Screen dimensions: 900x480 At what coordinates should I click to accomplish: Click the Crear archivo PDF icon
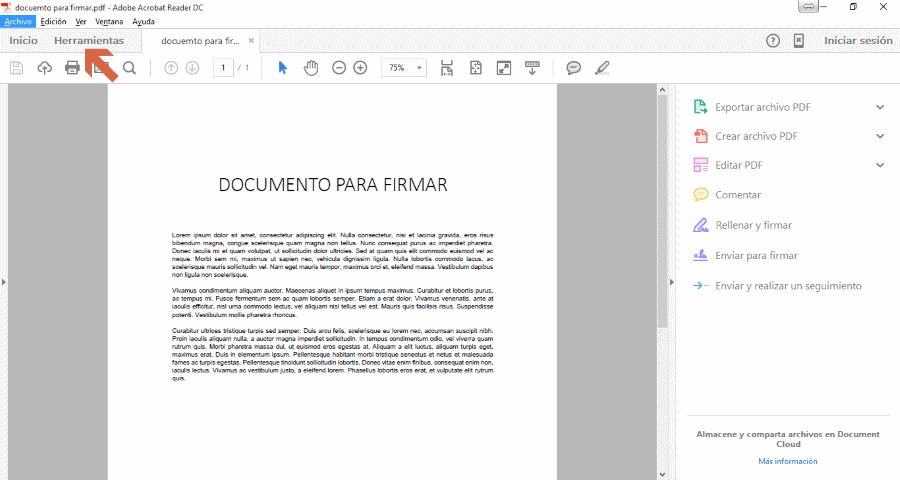700,136
